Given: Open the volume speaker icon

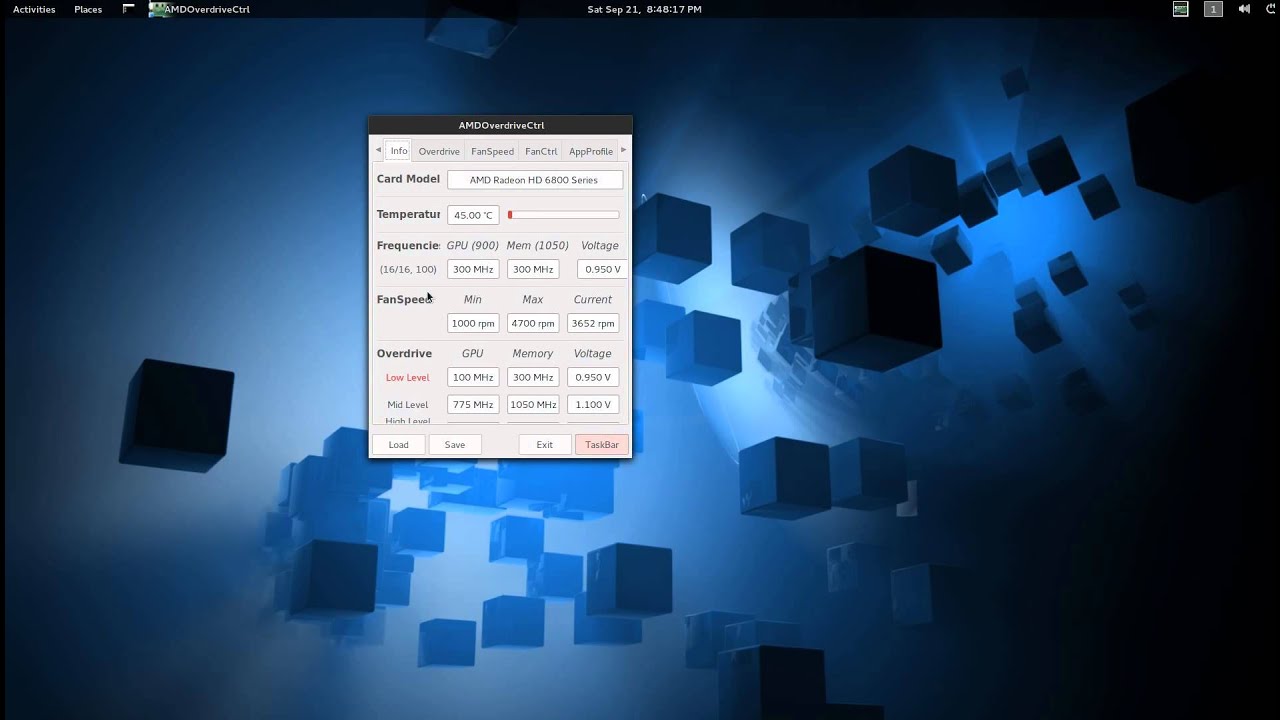Looking at the screenshot, I should coord(1244,9).
